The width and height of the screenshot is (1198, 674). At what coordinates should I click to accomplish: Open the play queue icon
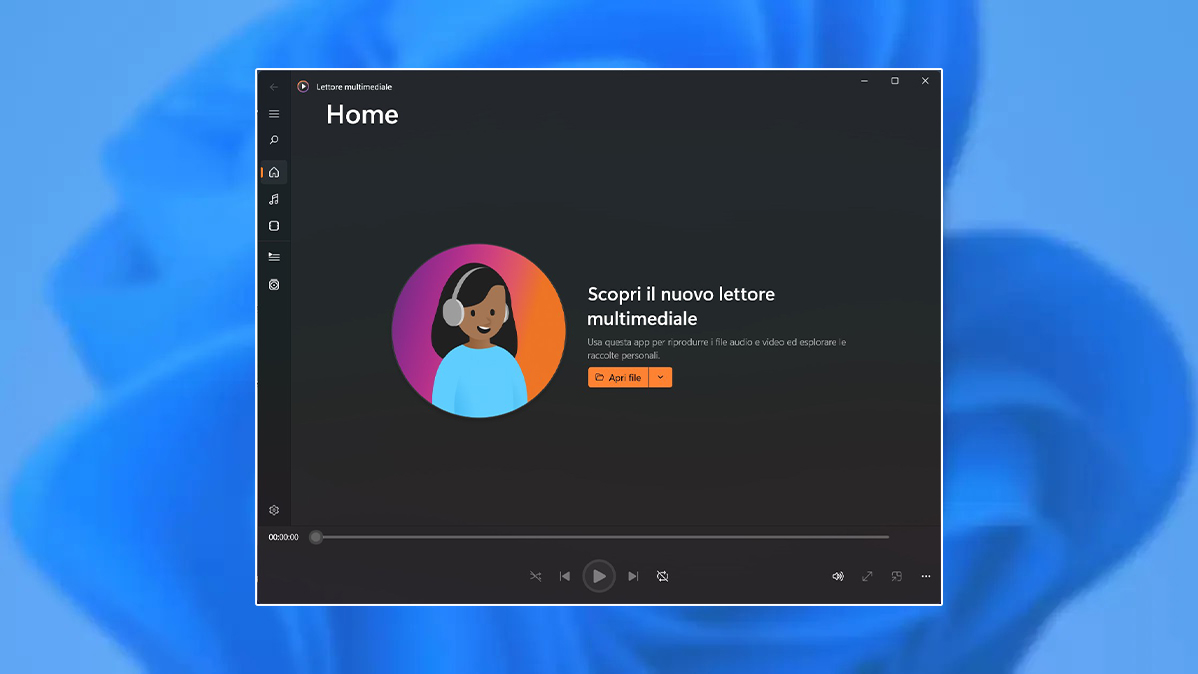(x=274, y=257)
